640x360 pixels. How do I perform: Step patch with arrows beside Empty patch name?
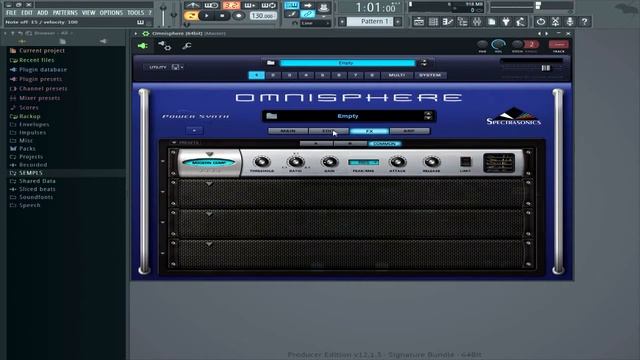(428, 116)
